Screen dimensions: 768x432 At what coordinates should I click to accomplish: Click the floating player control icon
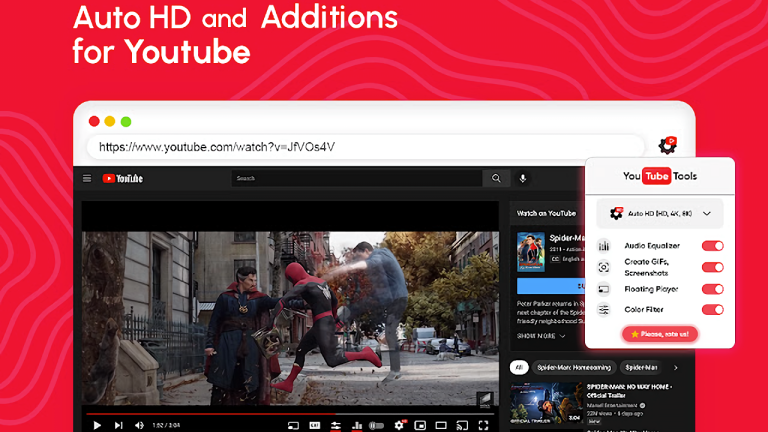[x=293, y=425]
